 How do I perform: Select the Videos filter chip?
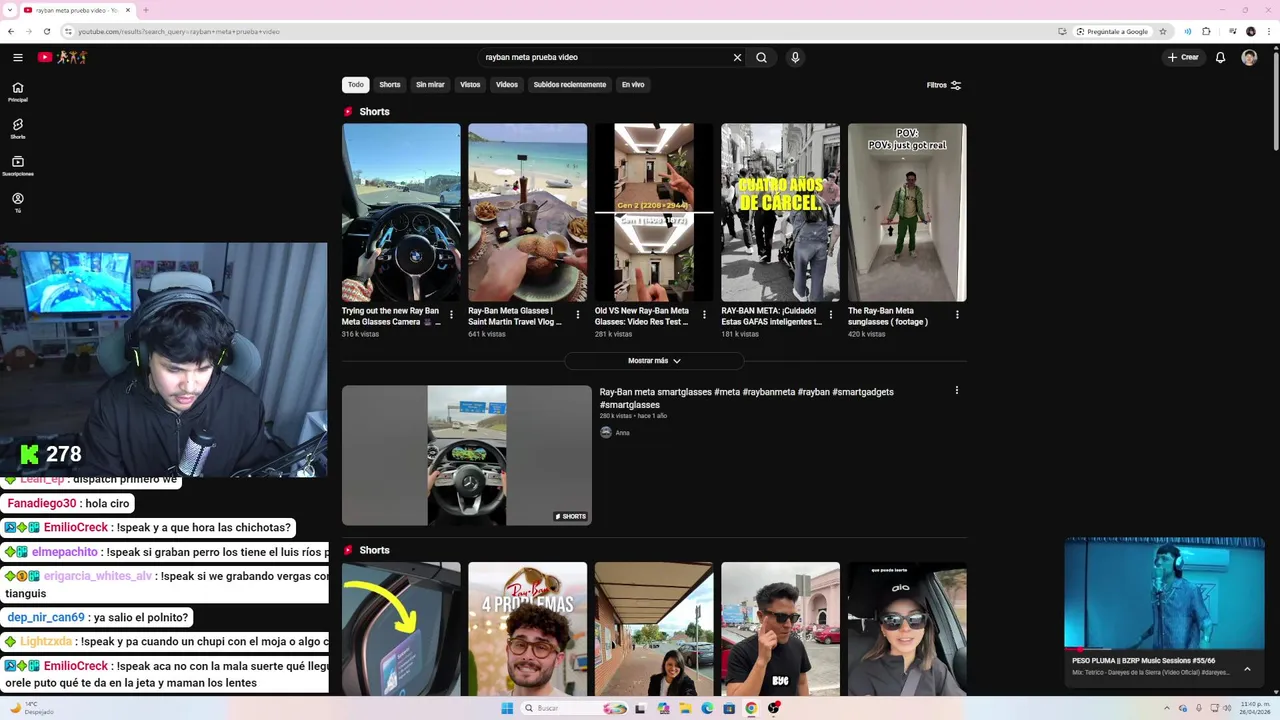pos(507,85)
